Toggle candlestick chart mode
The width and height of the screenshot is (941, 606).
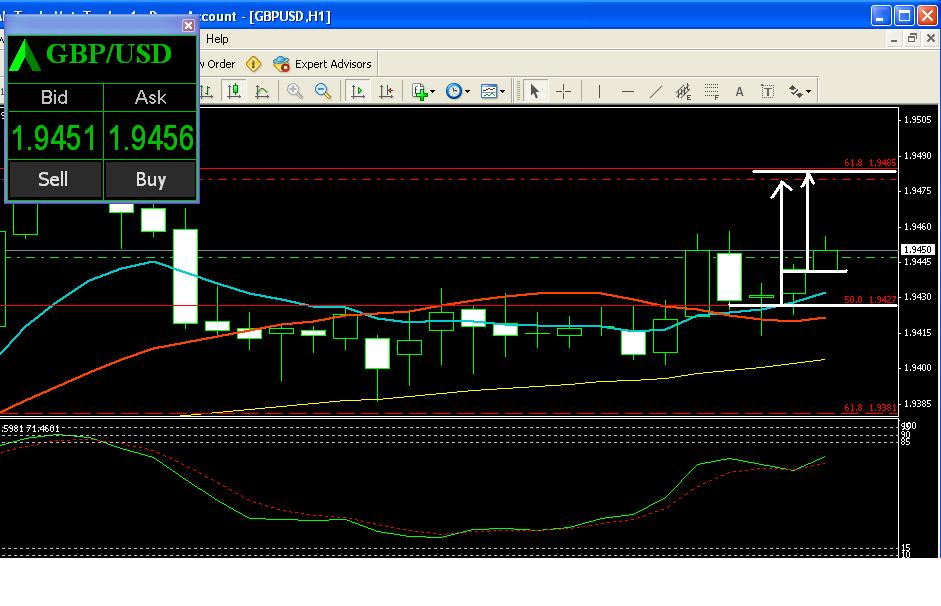(235, 91)
